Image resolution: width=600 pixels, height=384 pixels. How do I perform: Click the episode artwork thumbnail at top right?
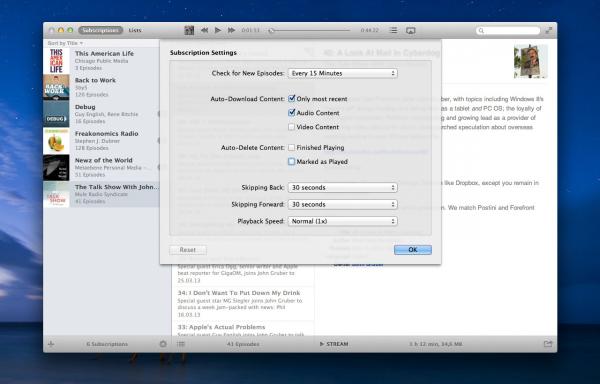[x=530, y=61]
